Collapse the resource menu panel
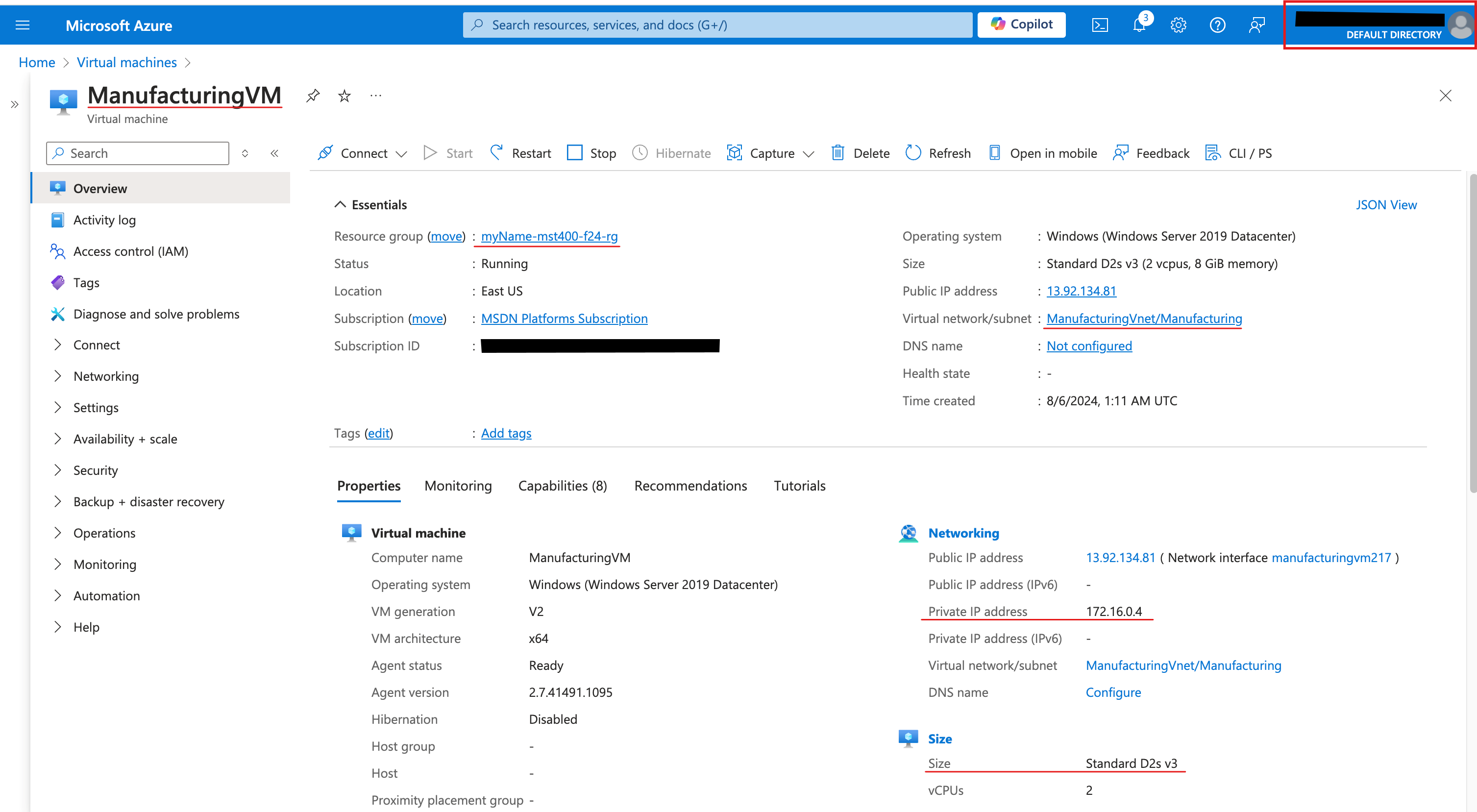Screen dimensions: 1477x812 coord(274,153)
